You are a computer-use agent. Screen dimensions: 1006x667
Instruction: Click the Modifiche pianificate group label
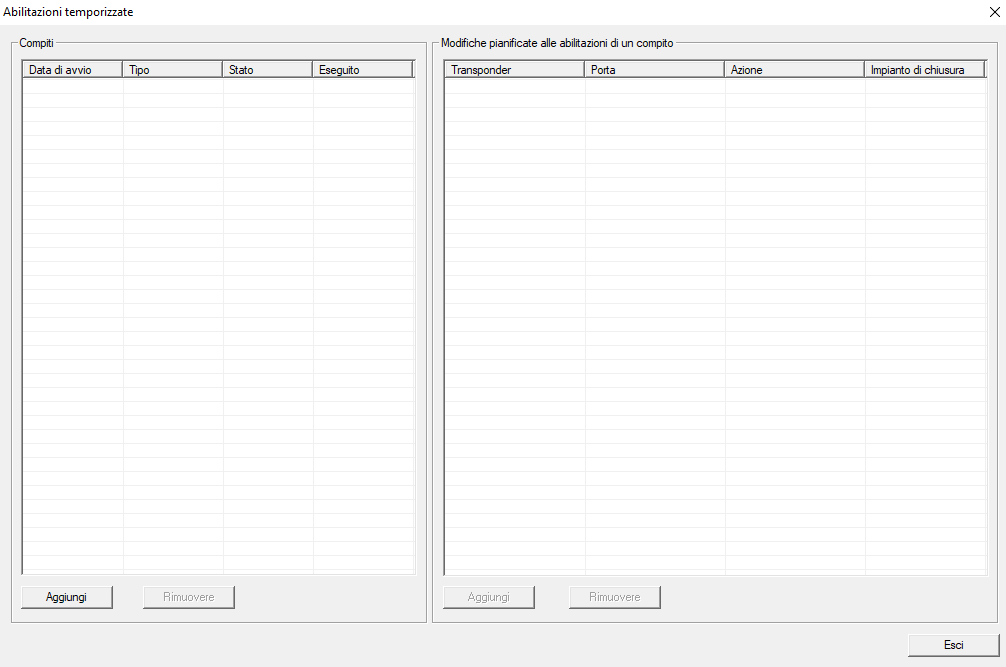[557, 44]
